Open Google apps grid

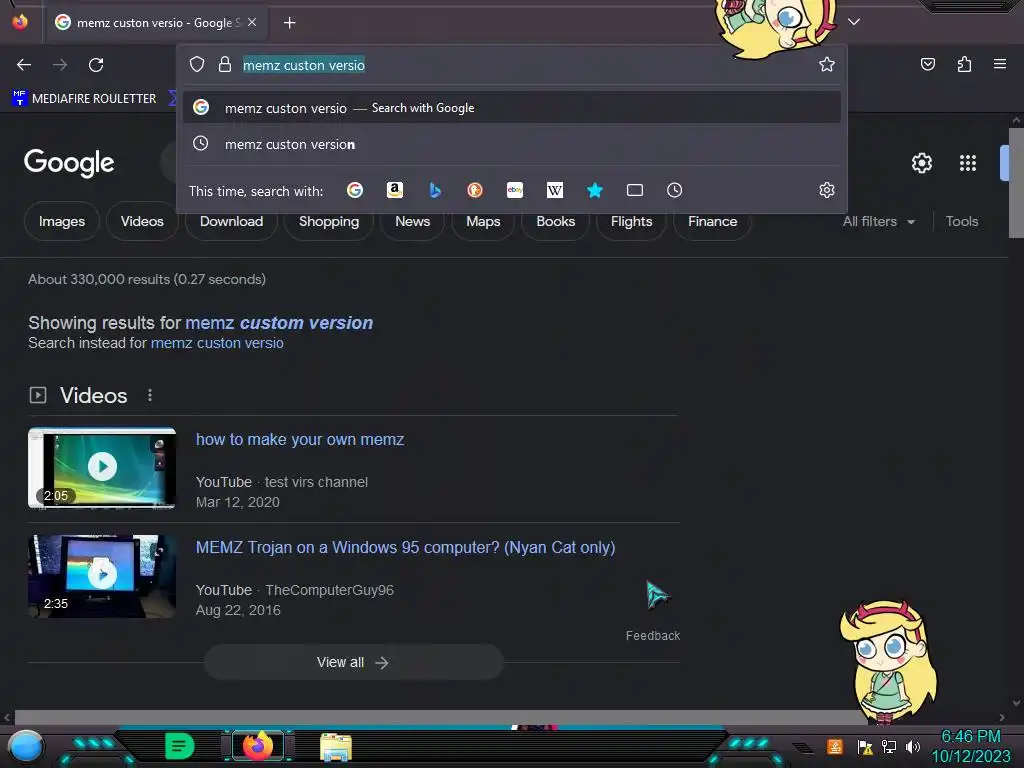point(968,163)
